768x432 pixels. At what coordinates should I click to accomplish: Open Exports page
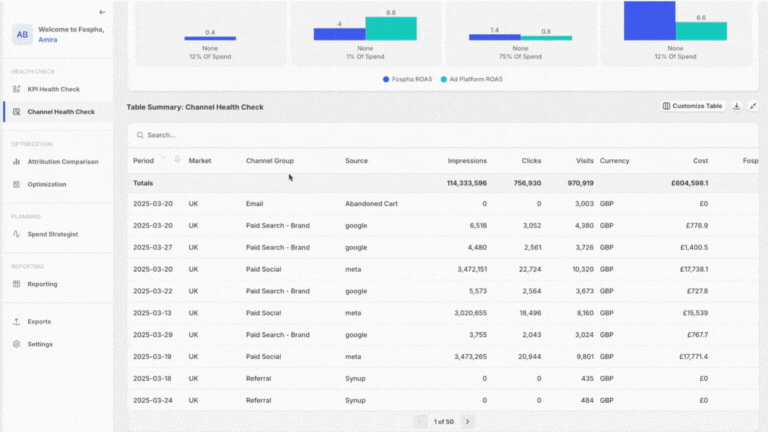[39, 322]
